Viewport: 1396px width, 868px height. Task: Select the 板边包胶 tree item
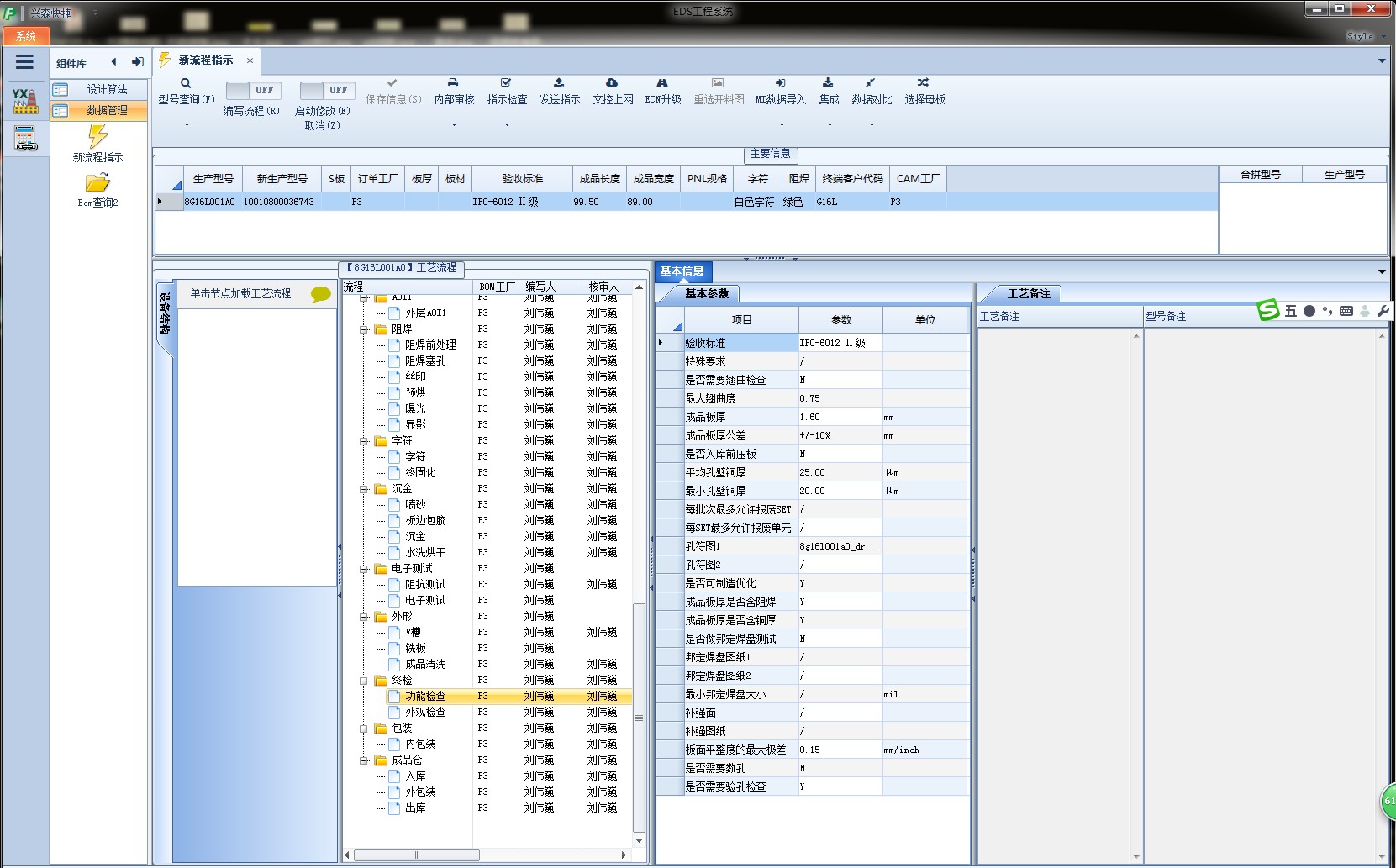(x=425, y=521)
